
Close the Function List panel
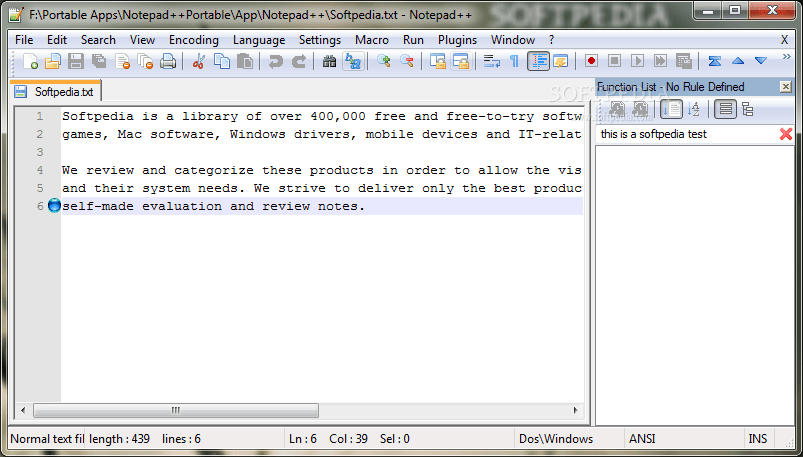tap(786, 87)
